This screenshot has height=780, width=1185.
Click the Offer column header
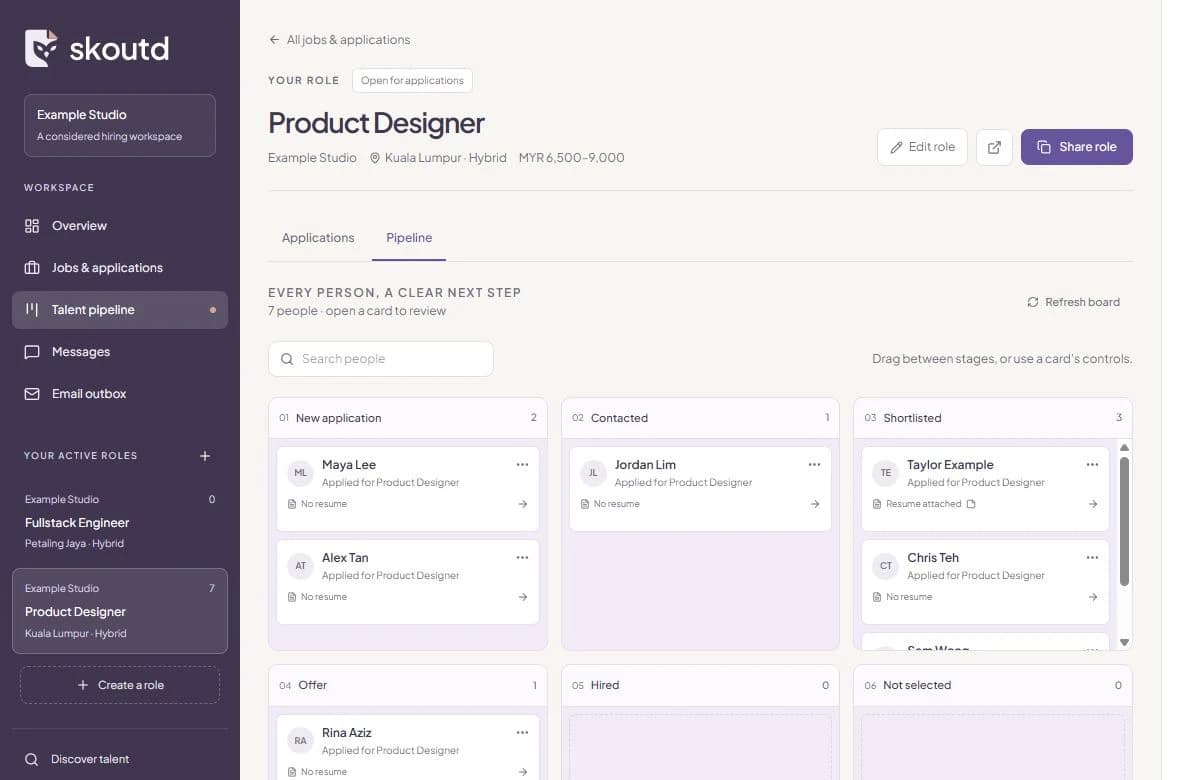[x=408, y=686]
